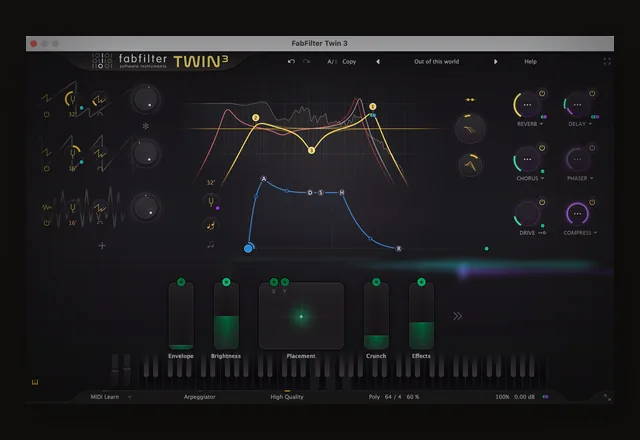Click the gray double-note icon
Screen dimensions: 640x440
[x=211, y=244]
